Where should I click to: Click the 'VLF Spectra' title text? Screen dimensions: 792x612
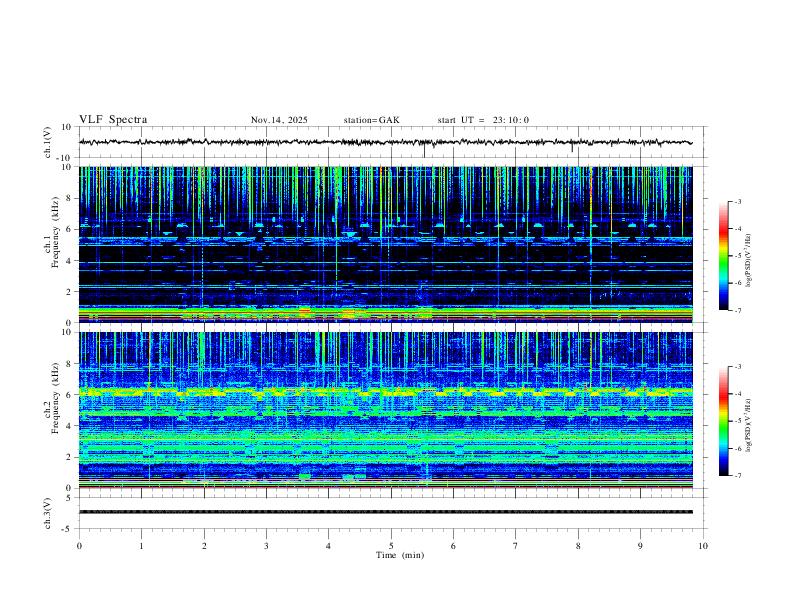[113, 120]
